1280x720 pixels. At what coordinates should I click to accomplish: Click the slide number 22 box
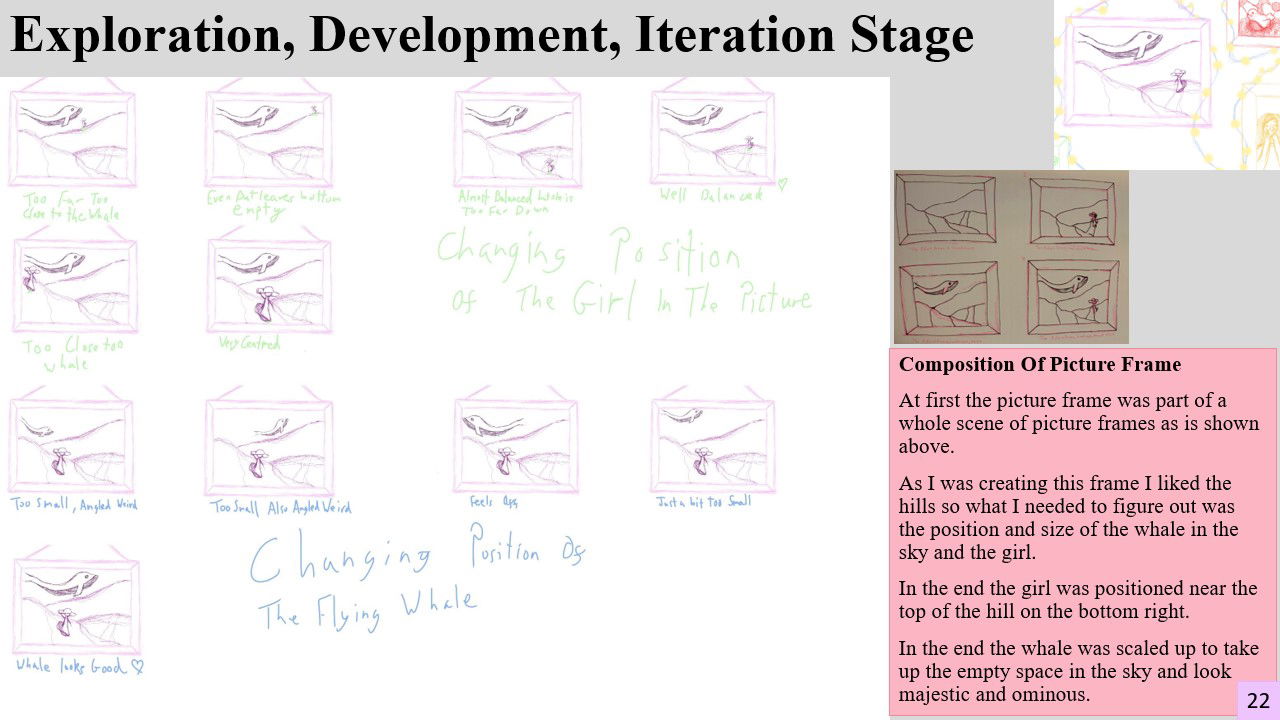click(1258, 700)
